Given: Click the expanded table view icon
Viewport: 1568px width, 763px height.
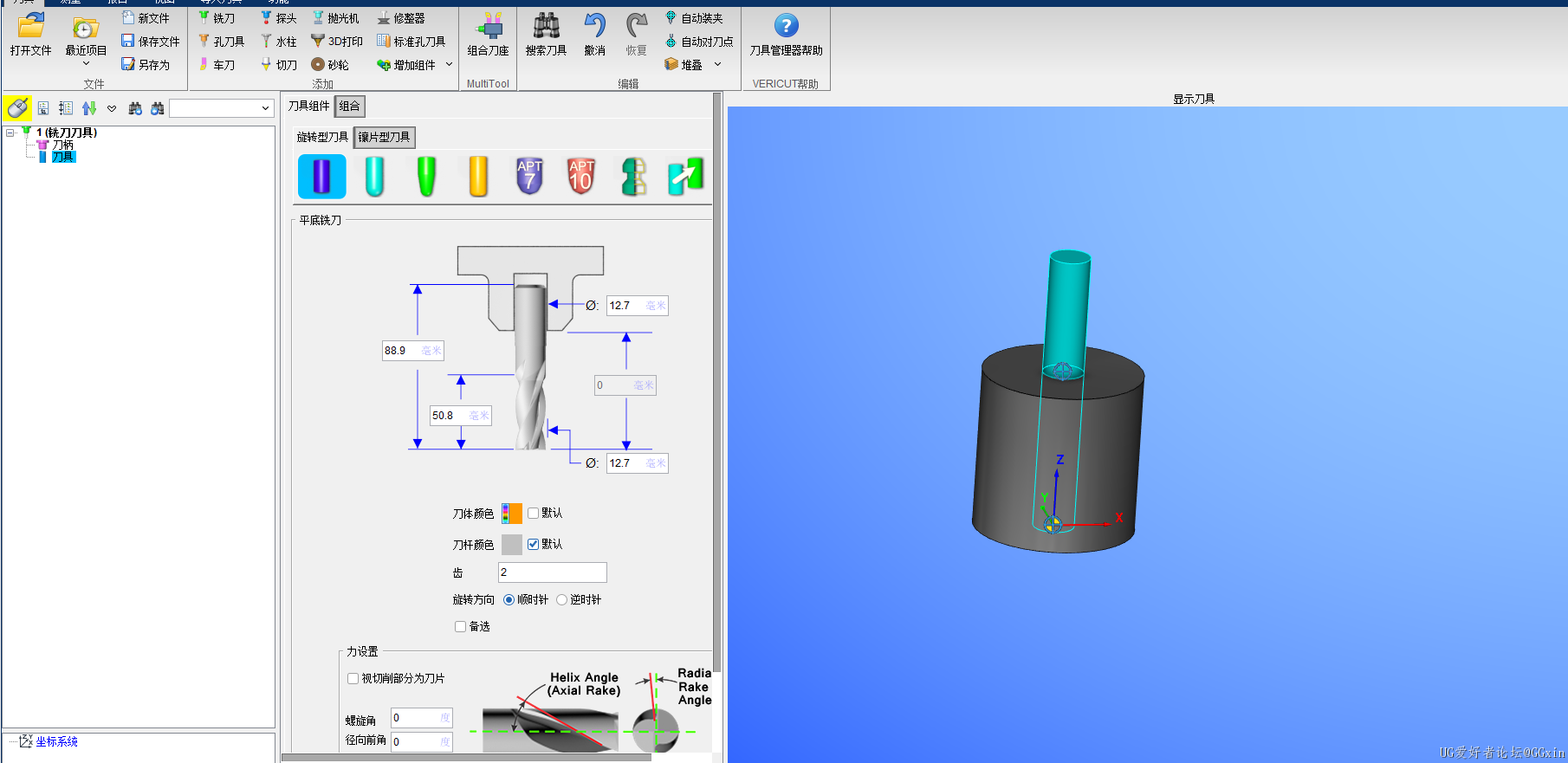Looking at the screenshot, I should [x=66, y=108].
